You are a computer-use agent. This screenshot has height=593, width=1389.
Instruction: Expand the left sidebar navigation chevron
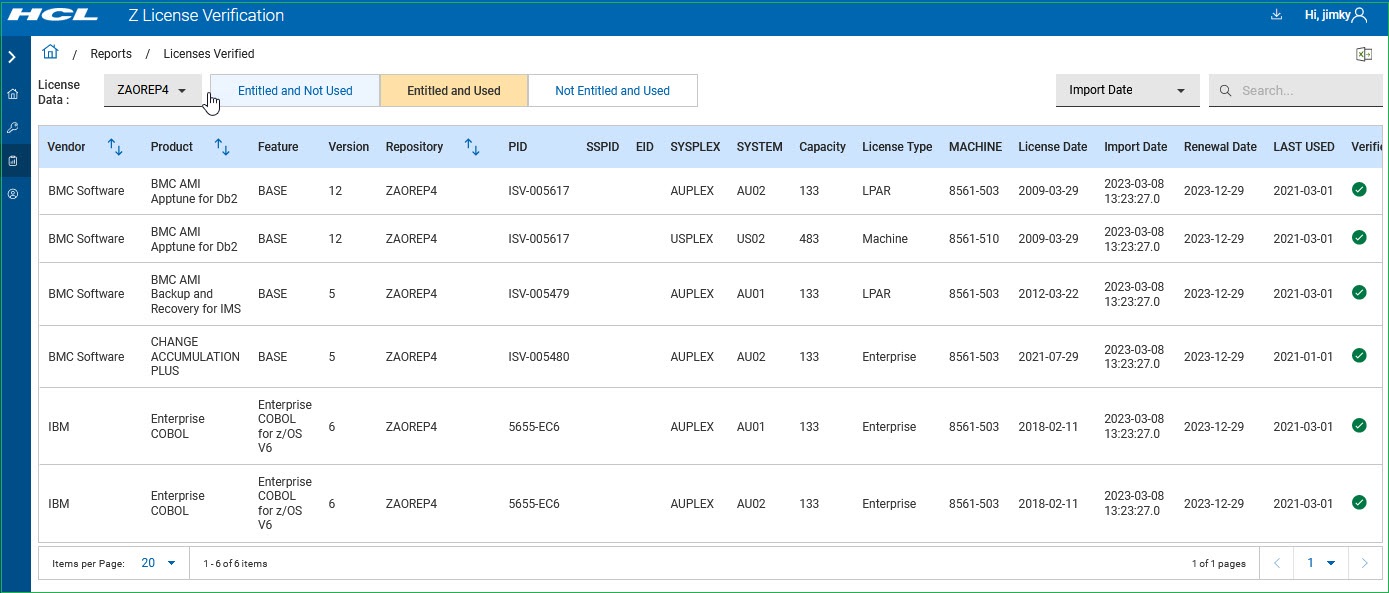click(x=12, y=58)
